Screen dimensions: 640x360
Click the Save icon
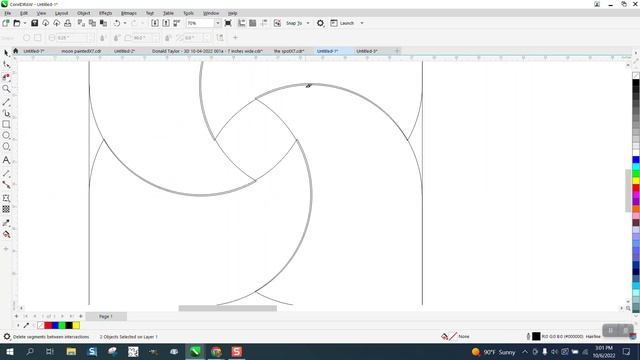pos(35,23)
